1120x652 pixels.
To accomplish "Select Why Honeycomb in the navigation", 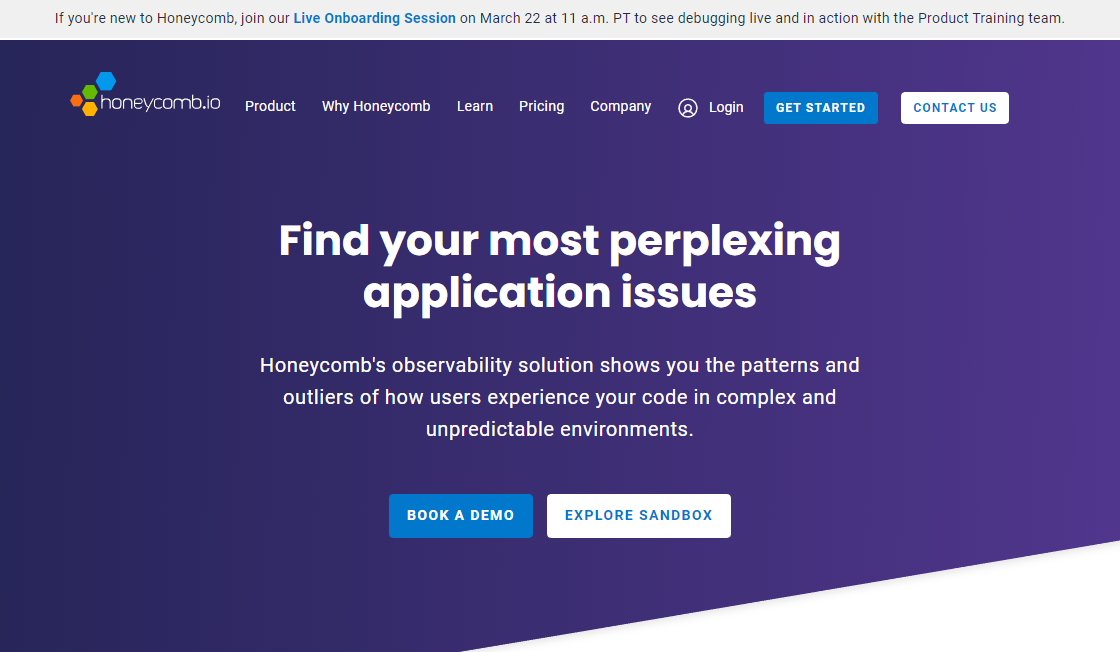I will pyautogui.click(x=376, y=106).
